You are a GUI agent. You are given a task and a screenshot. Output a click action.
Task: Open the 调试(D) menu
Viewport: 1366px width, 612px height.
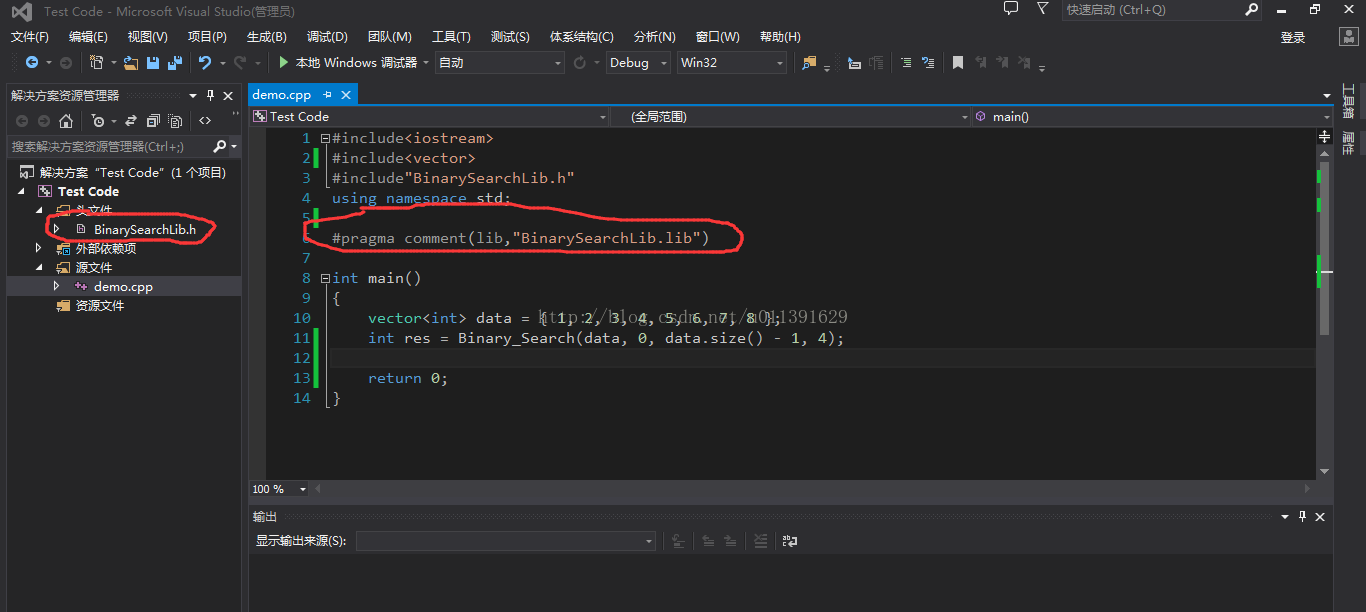point(327,37)
